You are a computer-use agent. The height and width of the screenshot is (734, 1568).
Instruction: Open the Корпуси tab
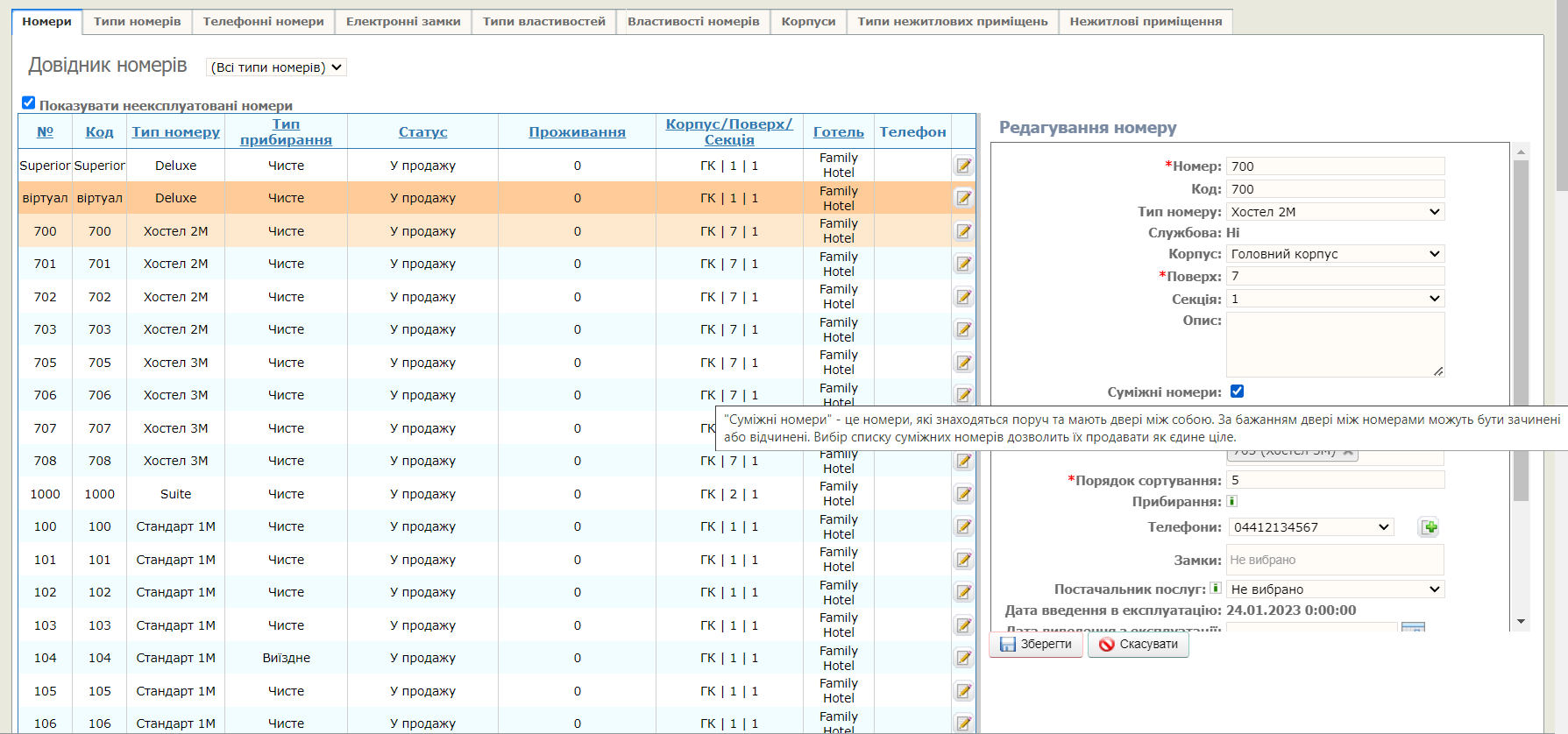click(808, 21)
